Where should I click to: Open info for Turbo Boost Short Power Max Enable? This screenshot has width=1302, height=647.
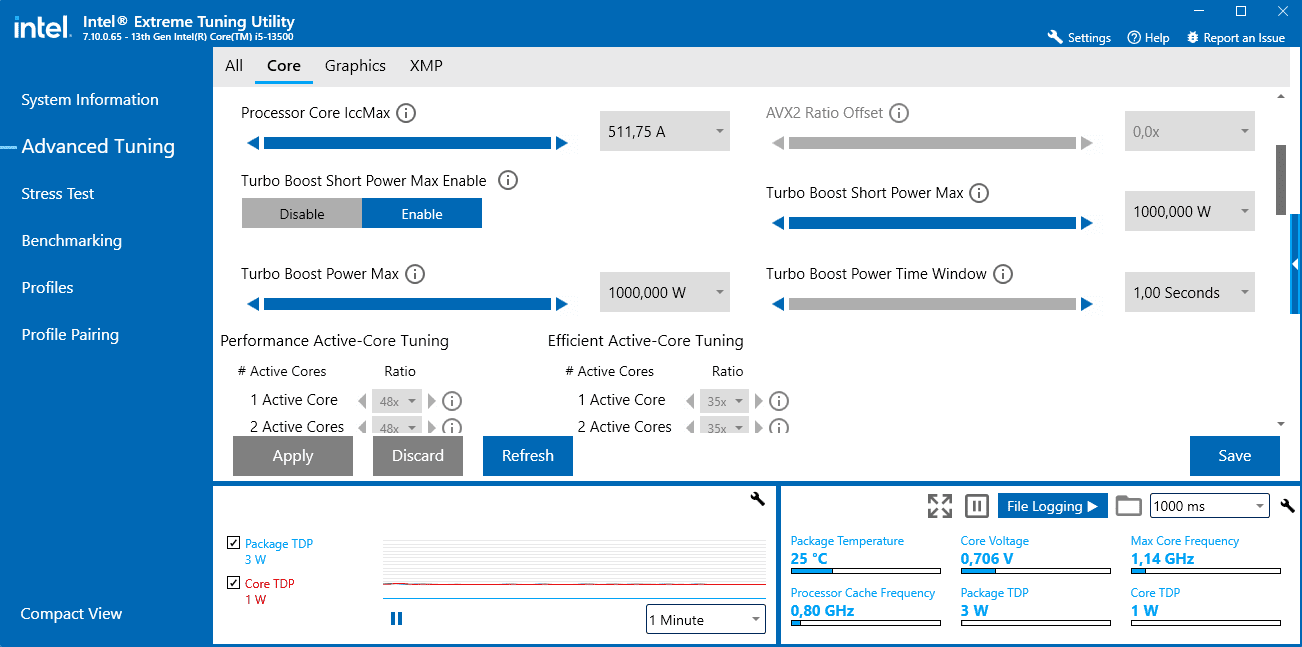tap(508, 181)
